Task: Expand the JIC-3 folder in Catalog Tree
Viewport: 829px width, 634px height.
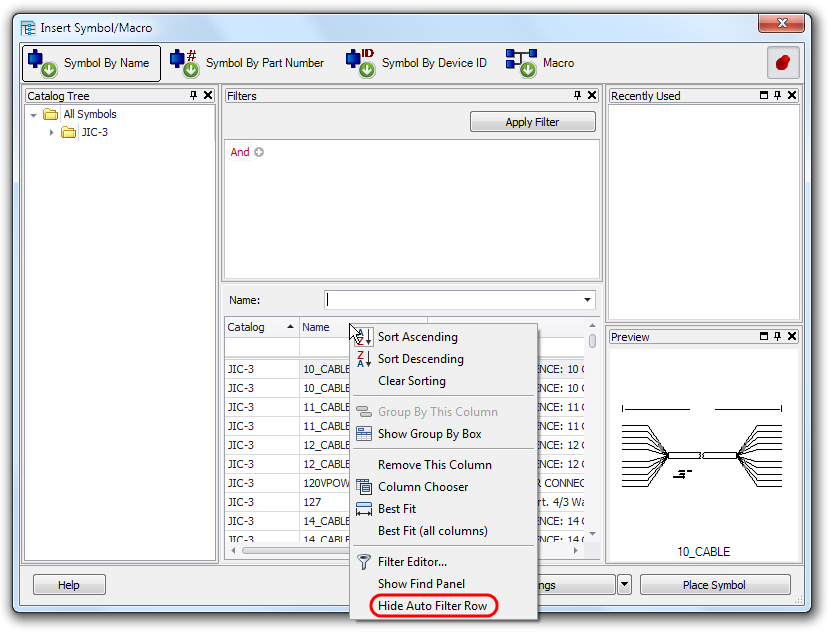Action: (x=52, y=131)
